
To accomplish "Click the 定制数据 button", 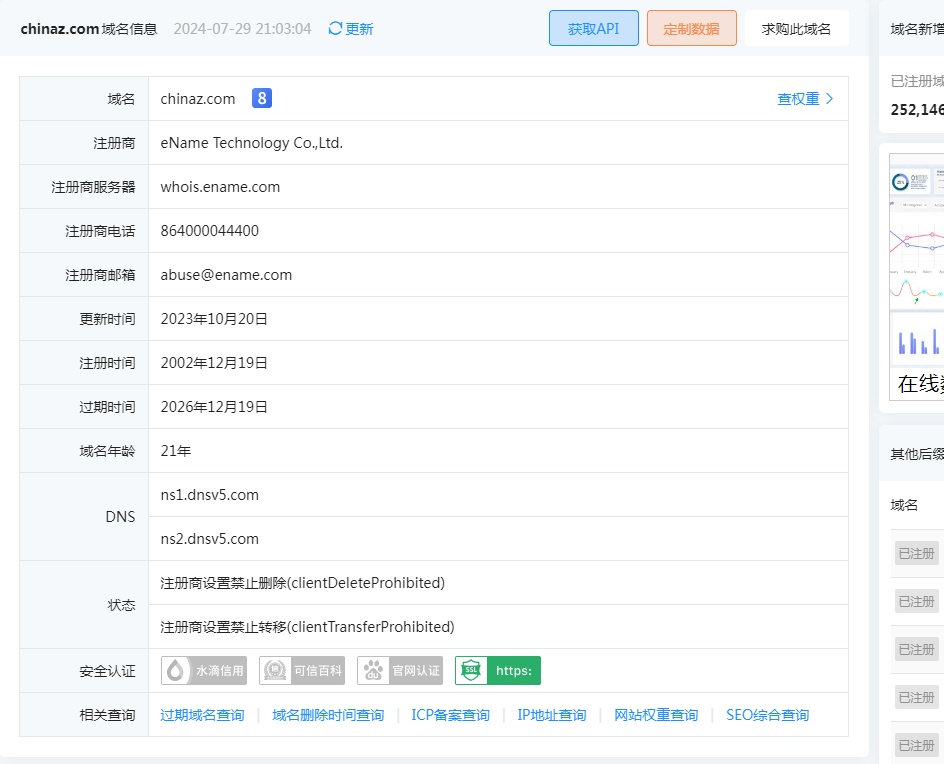I will [x=692, y=28].
